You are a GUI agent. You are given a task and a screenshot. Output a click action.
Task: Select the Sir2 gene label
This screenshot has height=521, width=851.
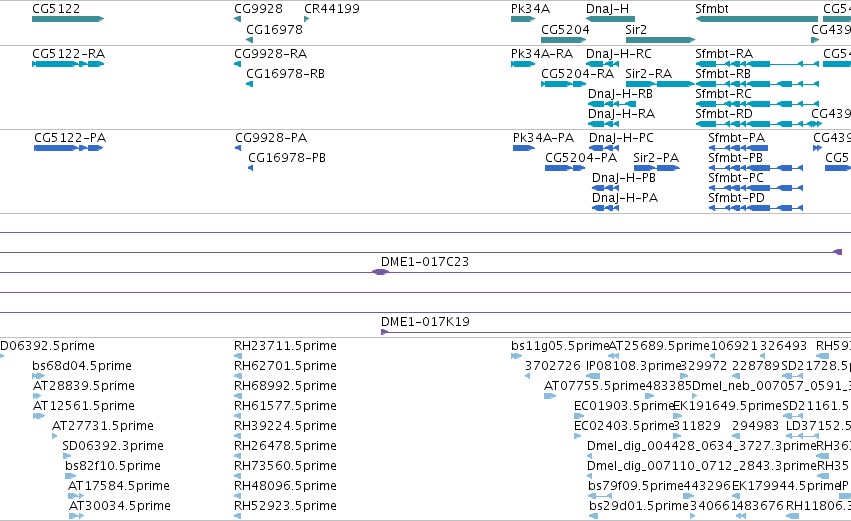pyautogui.click(x=636, y=30)
